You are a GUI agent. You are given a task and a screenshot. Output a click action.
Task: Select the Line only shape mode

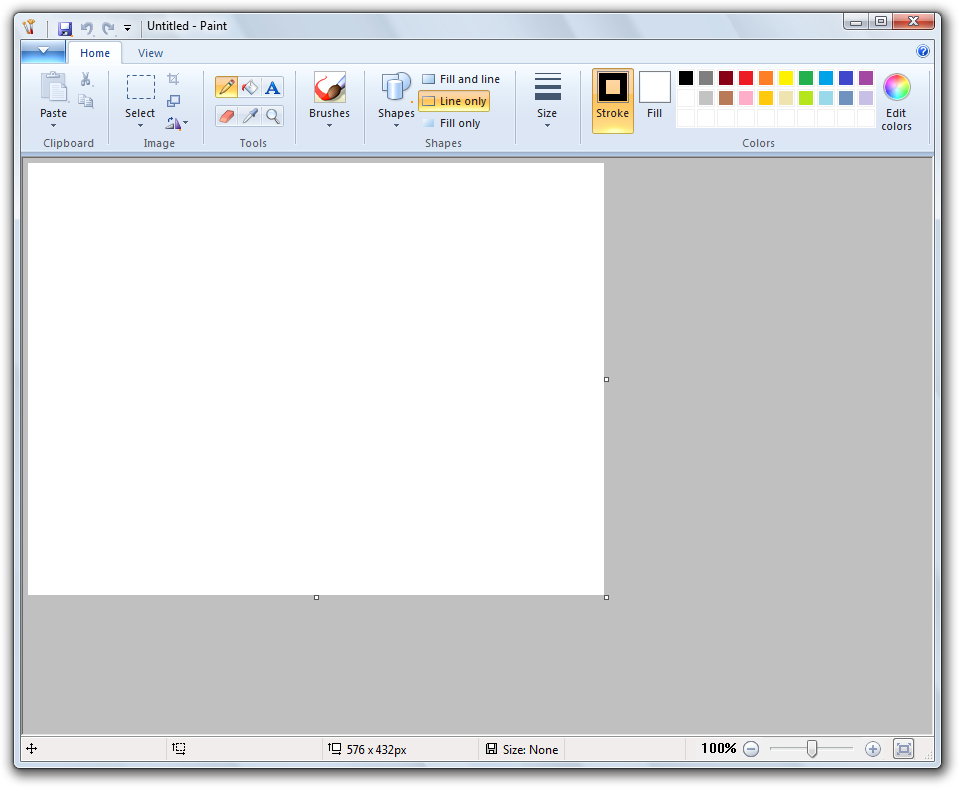coord(454,101)
